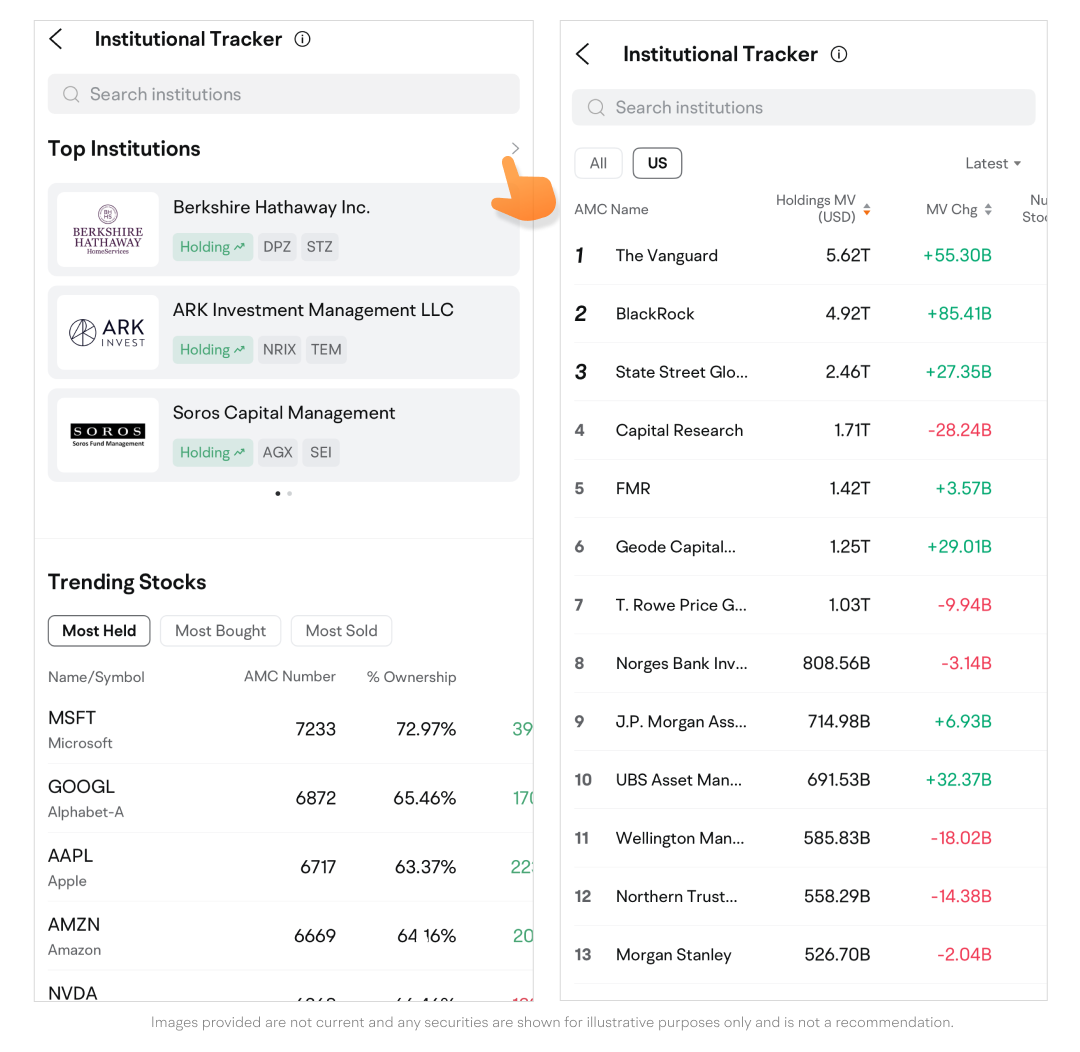Open info icon beside left Institutional Tracker title
The height and width of the screenshot is (1052, 1080).
302,39
